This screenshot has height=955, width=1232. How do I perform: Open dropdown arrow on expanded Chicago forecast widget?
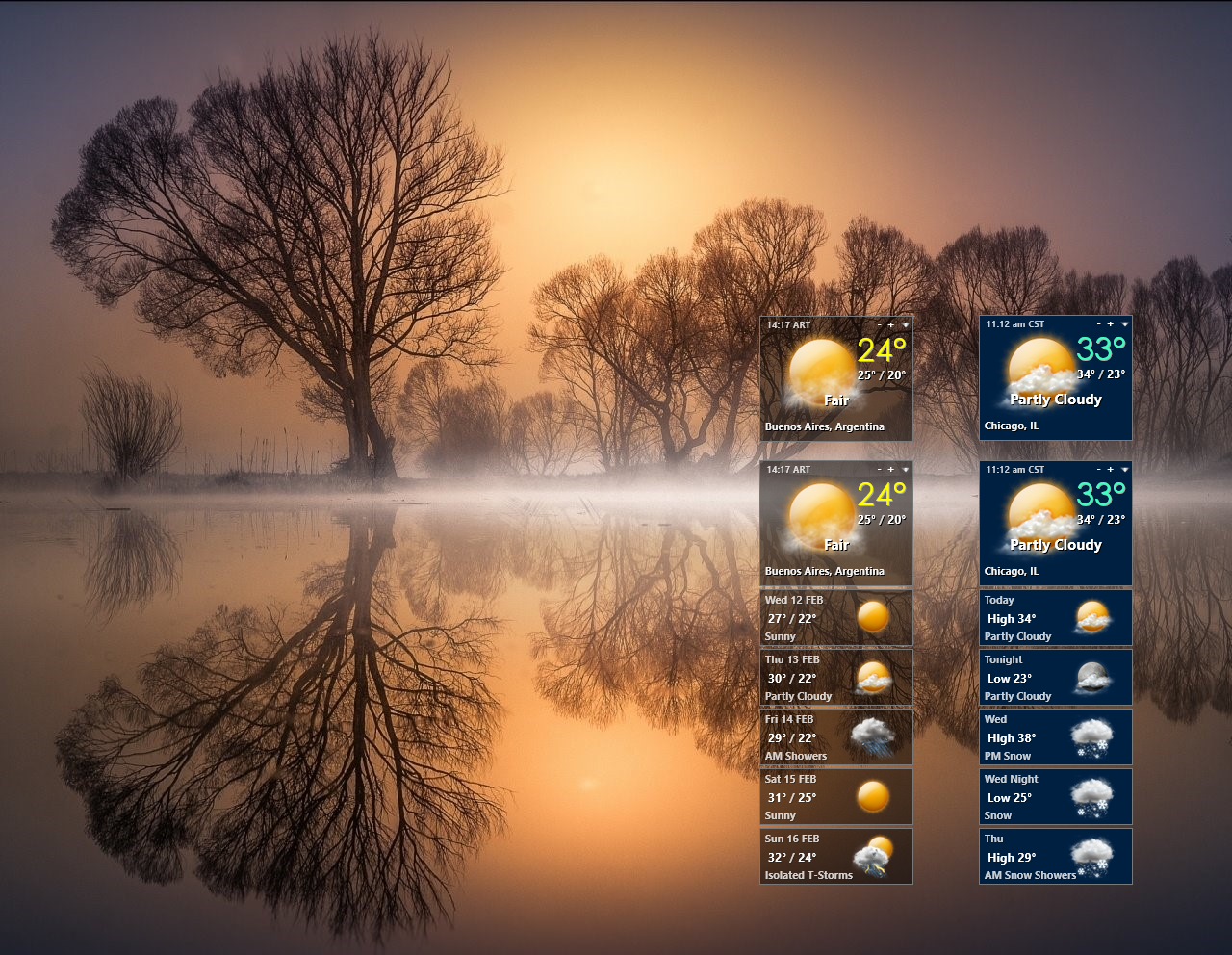1124,470
